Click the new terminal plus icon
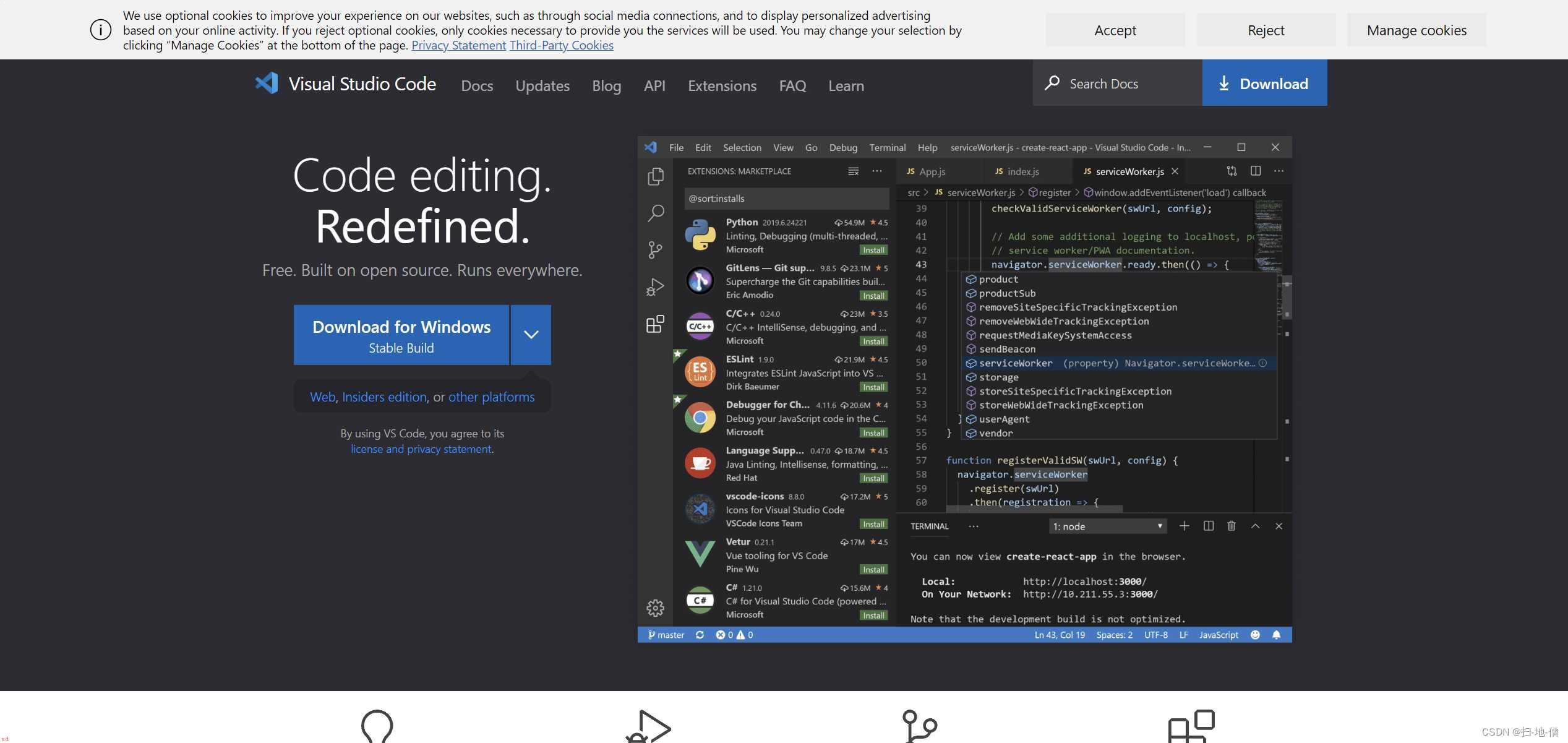Viewport: 1568px width, 743px height. pos(1184,526)
